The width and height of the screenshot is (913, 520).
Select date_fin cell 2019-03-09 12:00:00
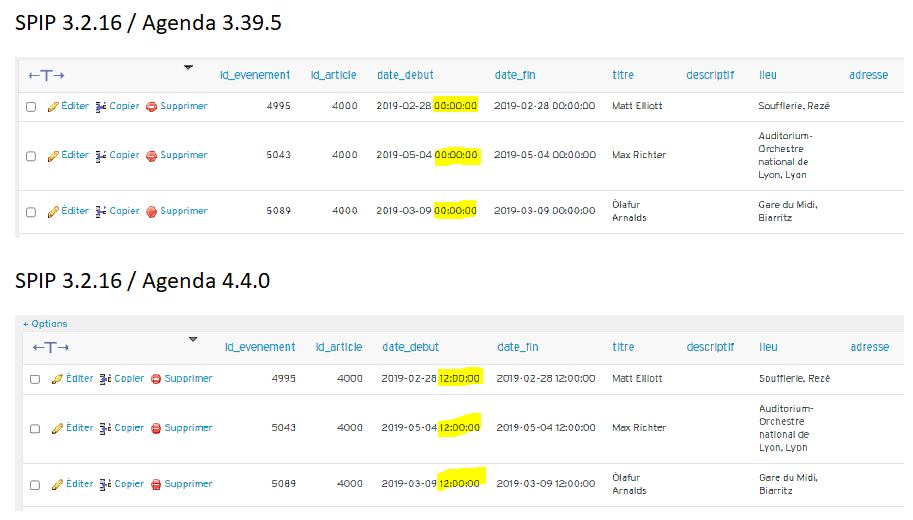pyautogui.click(x=546, y=484)
